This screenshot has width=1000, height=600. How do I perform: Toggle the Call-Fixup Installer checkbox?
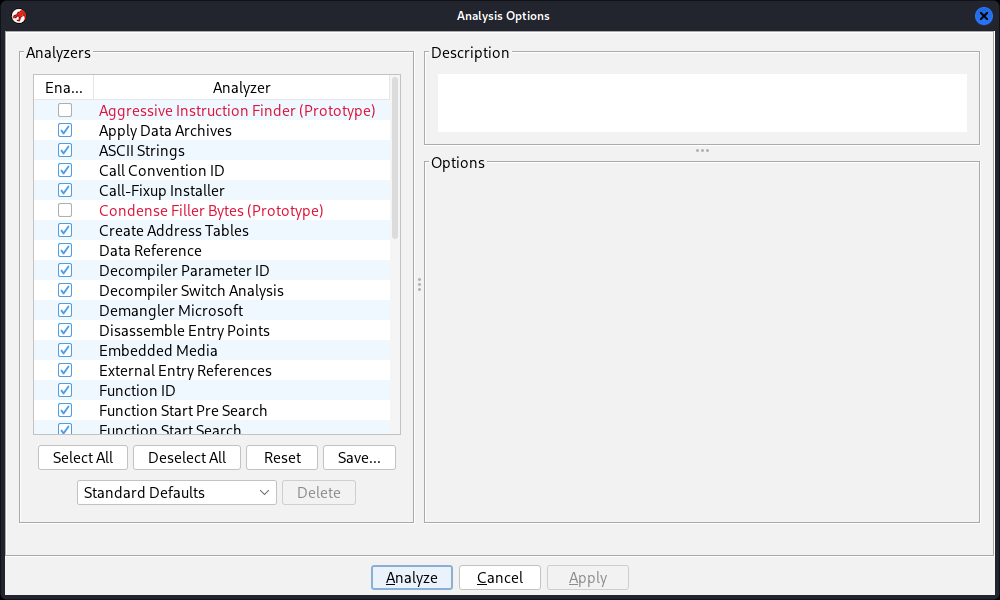65,190
